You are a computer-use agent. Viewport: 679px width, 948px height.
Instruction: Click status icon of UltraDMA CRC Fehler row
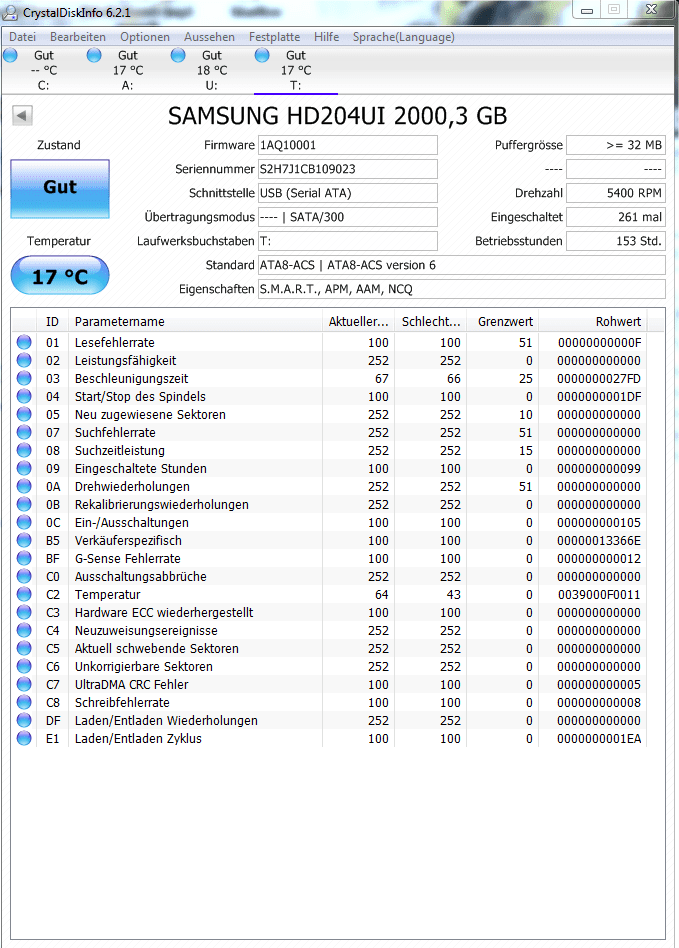[x=24, y=684]
